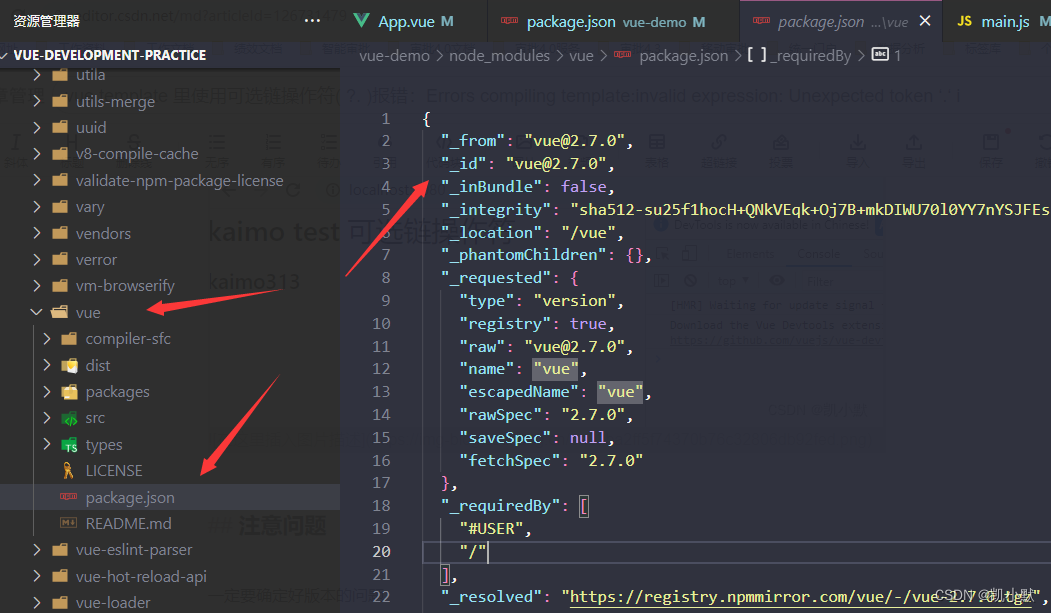Click line number 20 in the gutter
Image resolution: width=1051 pixels, height=613 pixels.
coord(381,550)
